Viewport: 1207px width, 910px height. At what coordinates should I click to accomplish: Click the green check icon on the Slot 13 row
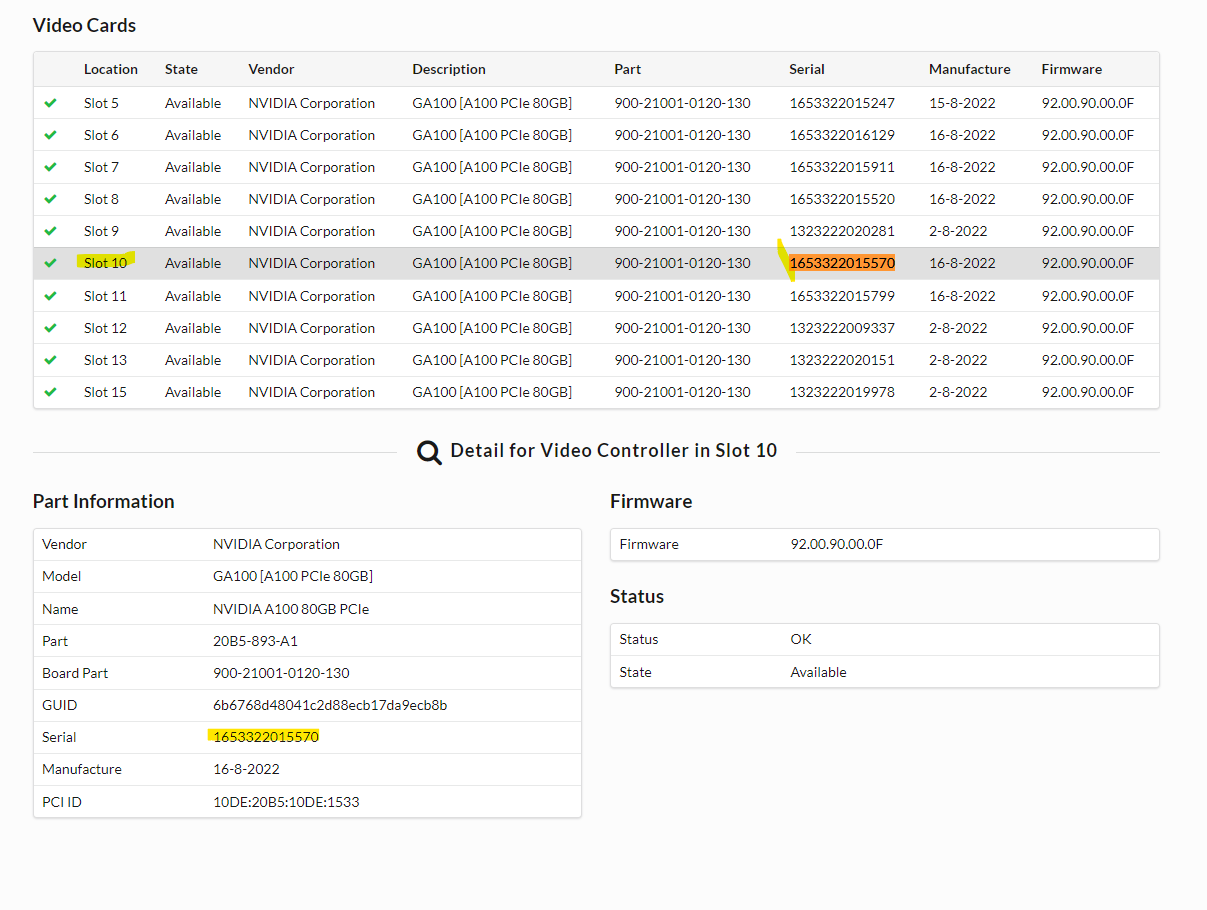(x=51, y=359)
